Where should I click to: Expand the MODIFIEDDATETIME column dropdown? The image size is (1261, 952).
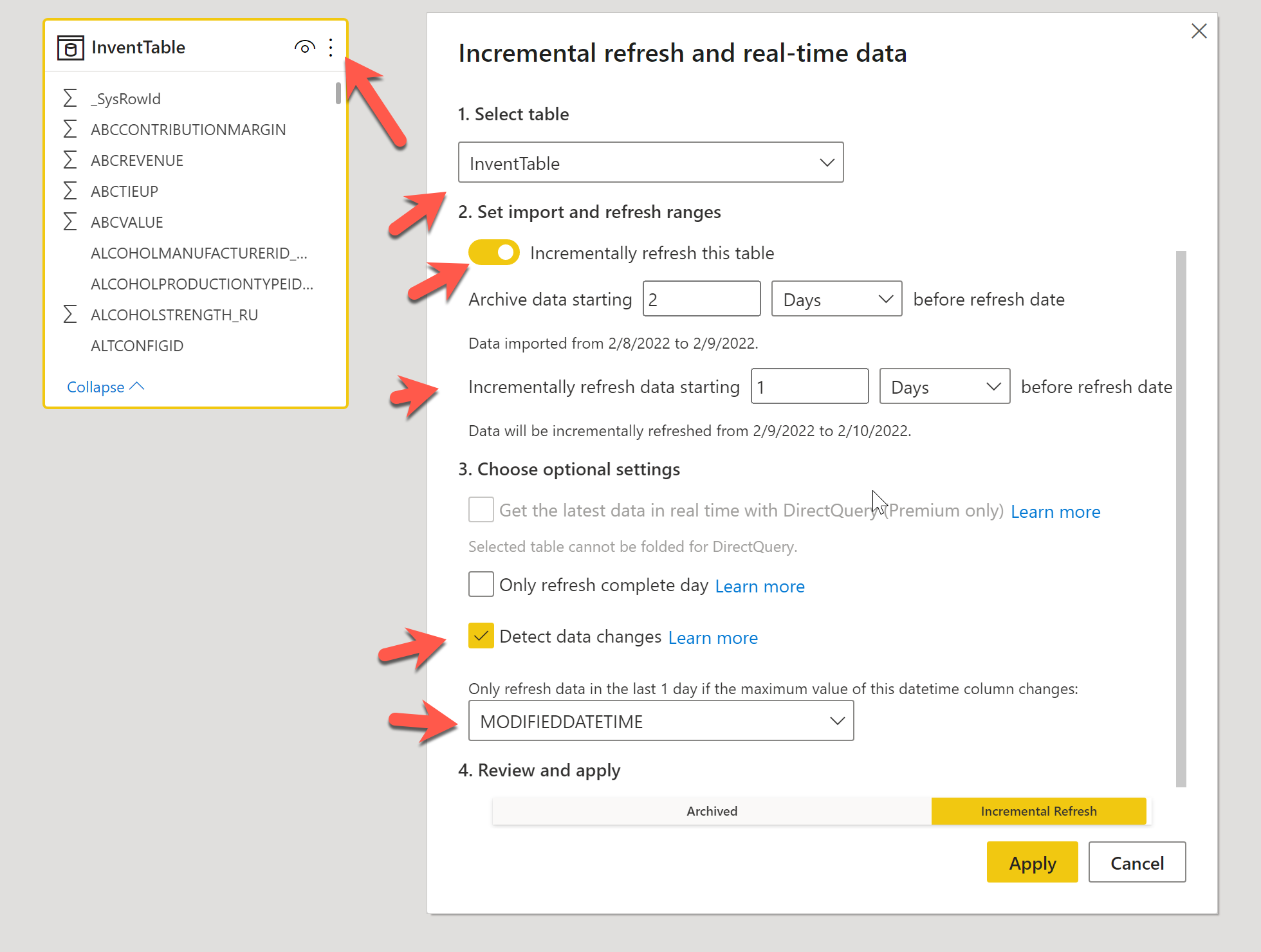click(x=661, y=721)
